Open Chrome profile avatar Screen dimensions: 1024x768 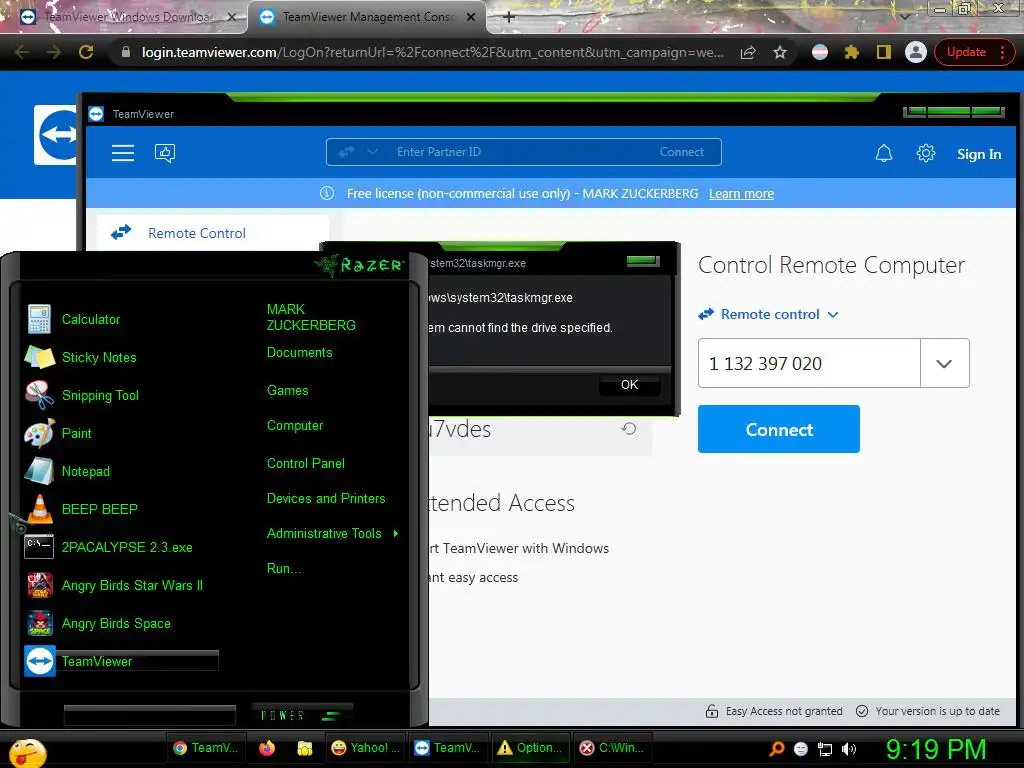coord(916,52)
